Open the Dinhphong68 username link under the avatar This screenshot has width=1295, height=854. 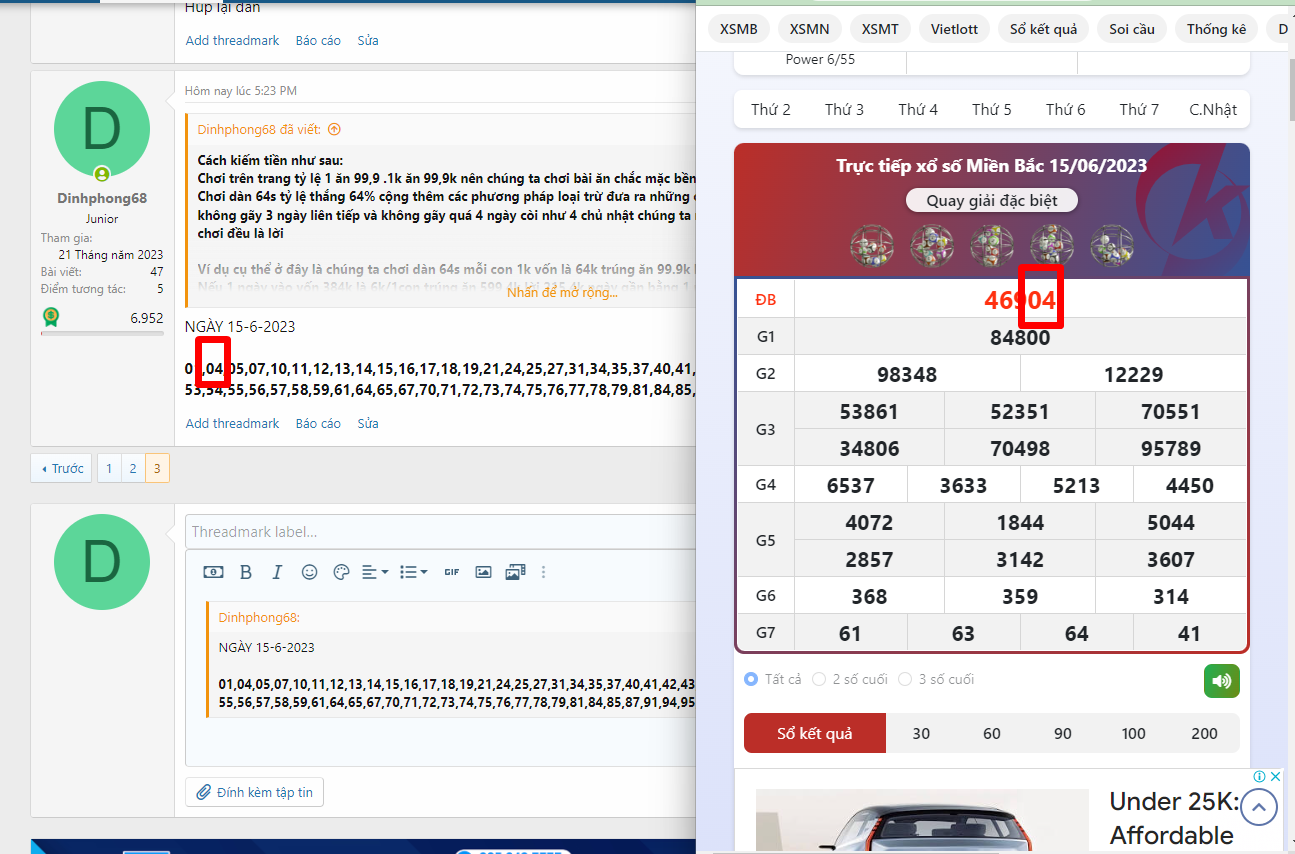(x=102, y=198)
